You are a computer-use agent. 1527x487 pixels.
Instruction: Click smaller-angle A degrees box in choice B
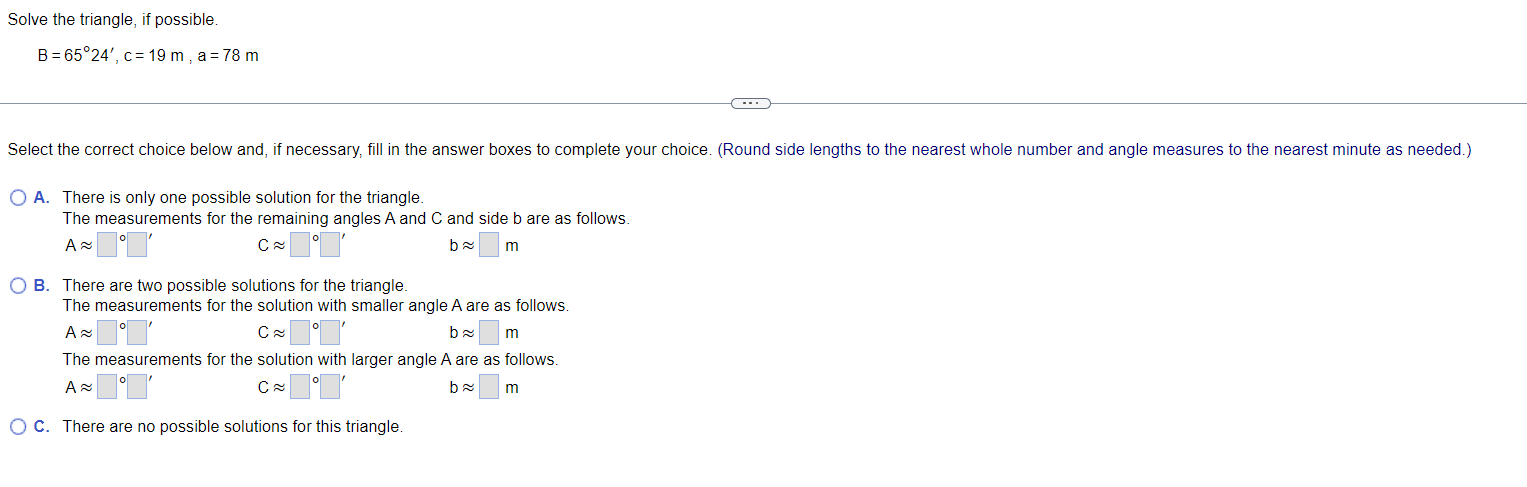108,332
